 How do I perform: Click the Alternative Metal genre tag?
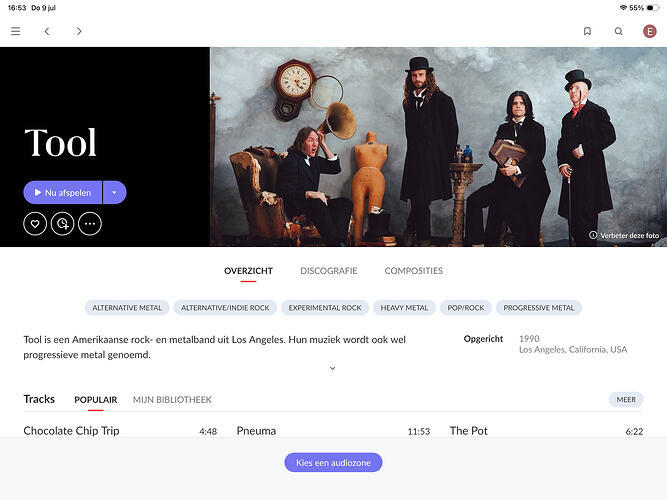127,308
